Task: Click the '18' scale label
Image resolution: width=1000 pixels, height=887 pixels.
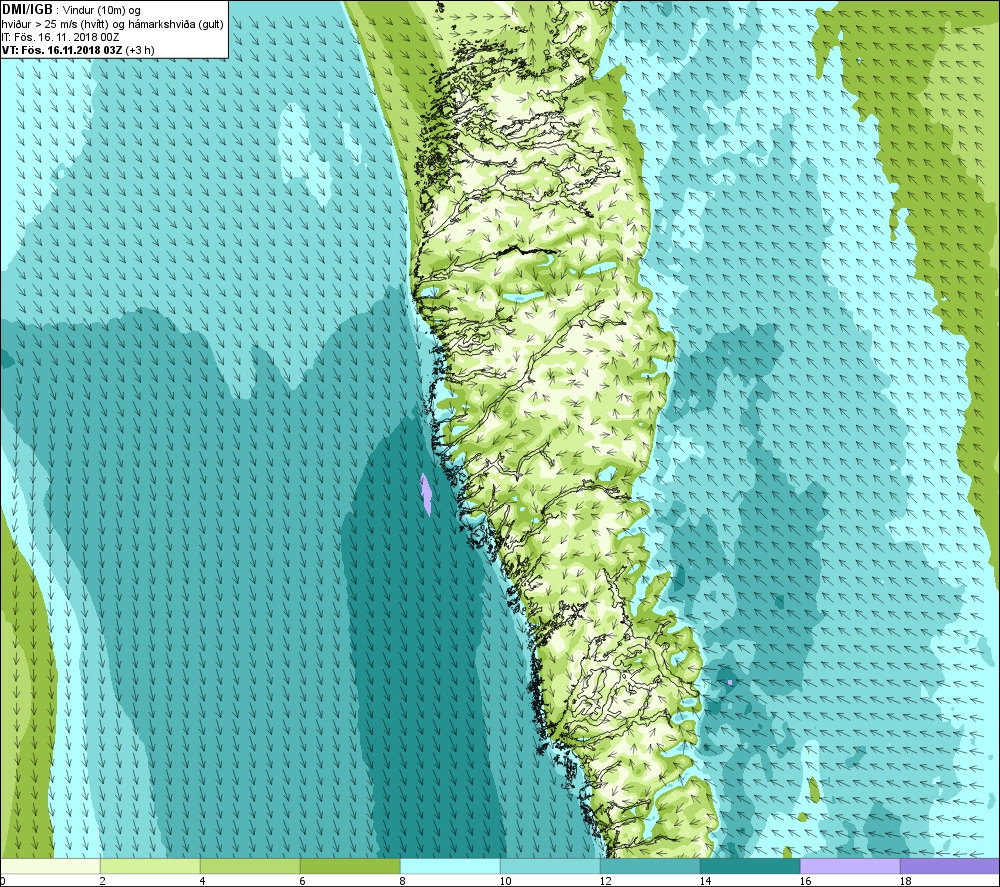Action: pos(906,881)
